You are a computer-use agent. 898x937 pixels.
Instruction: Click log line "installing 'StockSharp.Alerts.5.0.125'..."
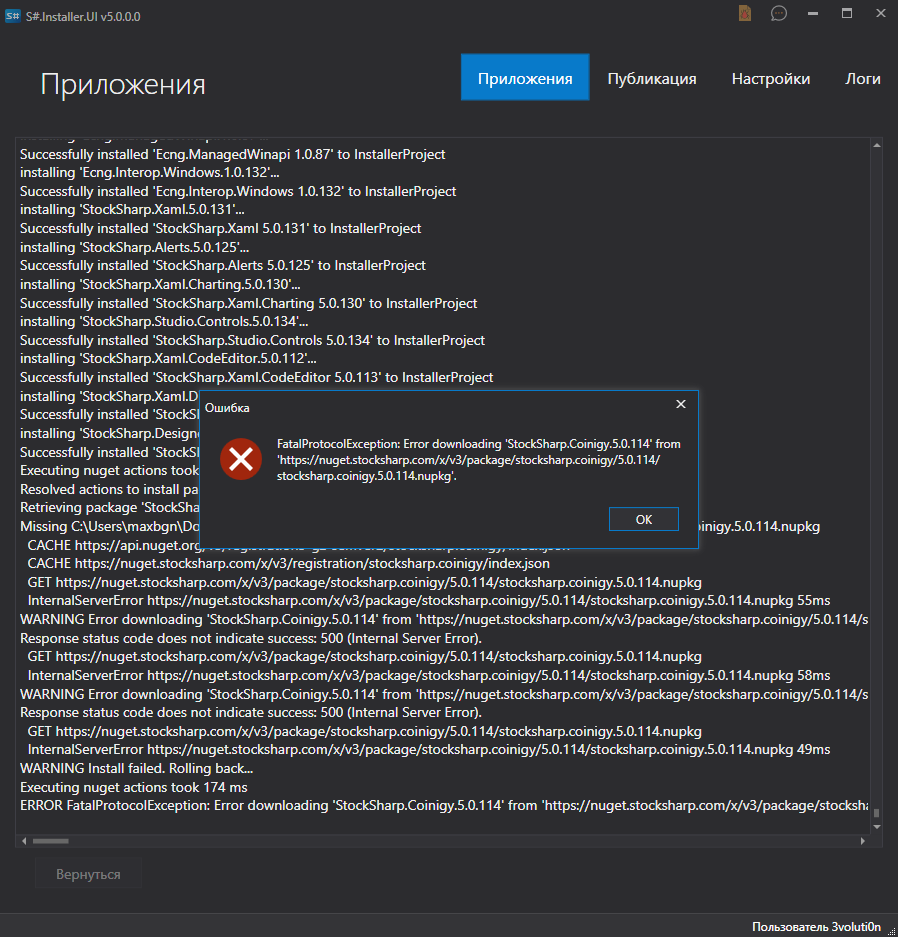pyautogui.click(x=134, y=247)
